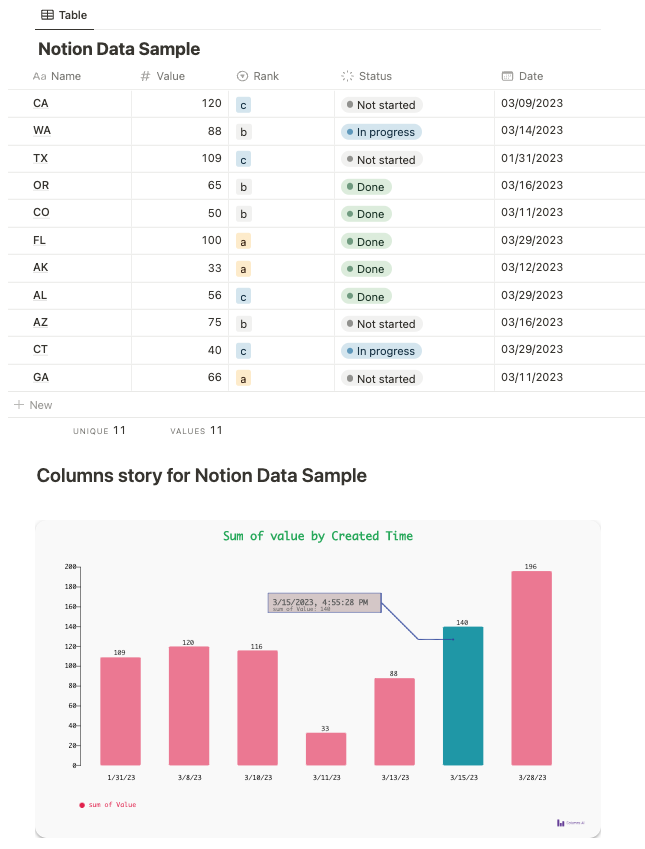Screen dimensions: 645x849
Task: Open the Done status in OR row
Action: coord(366,187)
